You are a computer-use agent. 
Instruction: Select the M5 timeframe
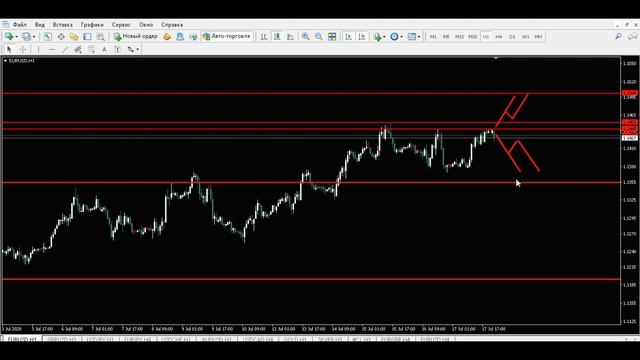(x=446, y=37)
